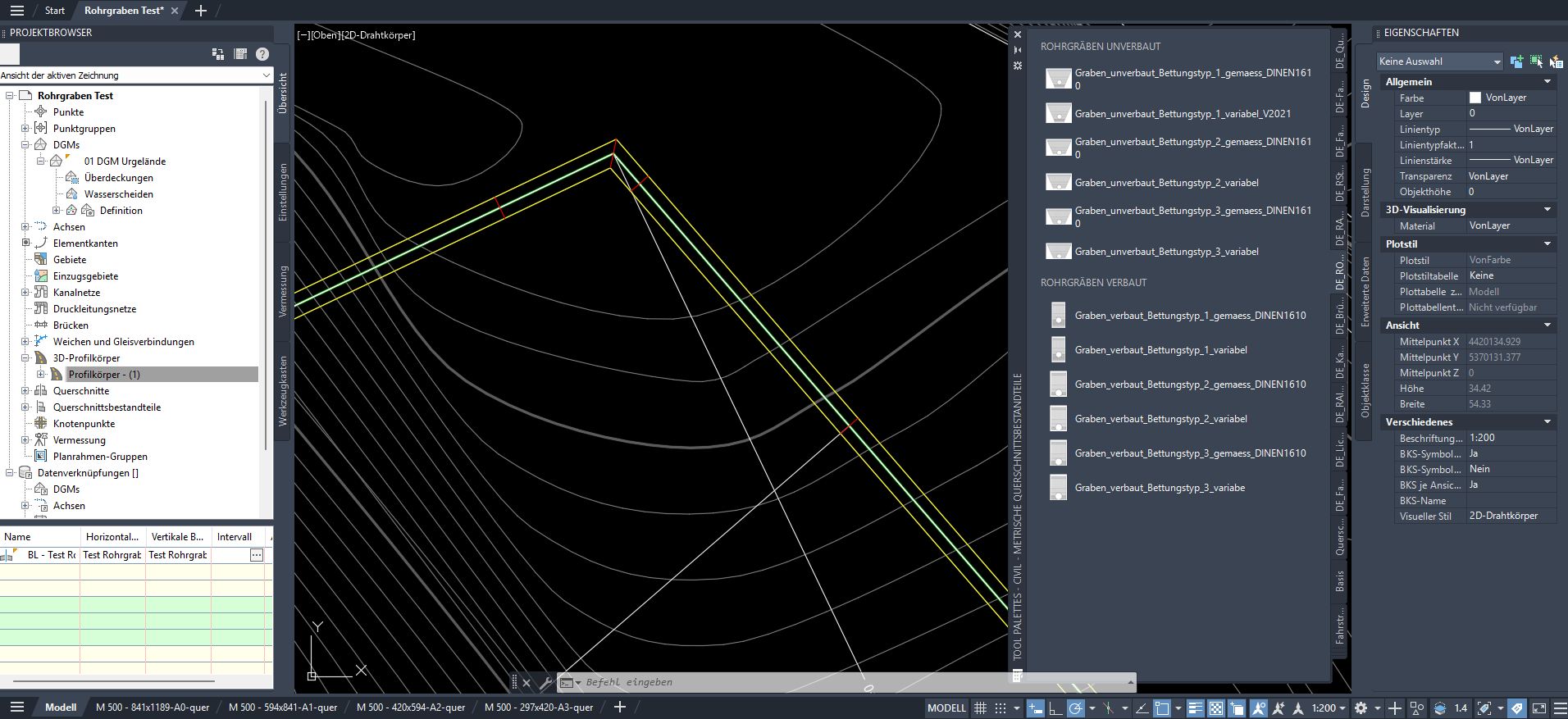Add a new layout with plus icon
The height and width of the screenshot is (719, 1568).
click(620, 707)
